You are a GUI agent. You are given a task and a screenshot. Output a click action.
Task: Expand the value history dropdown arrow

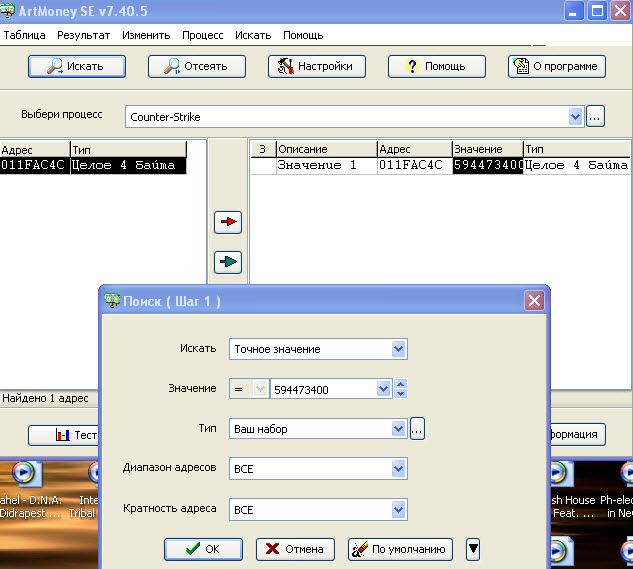pyautogui.click(x=383, y=389)
